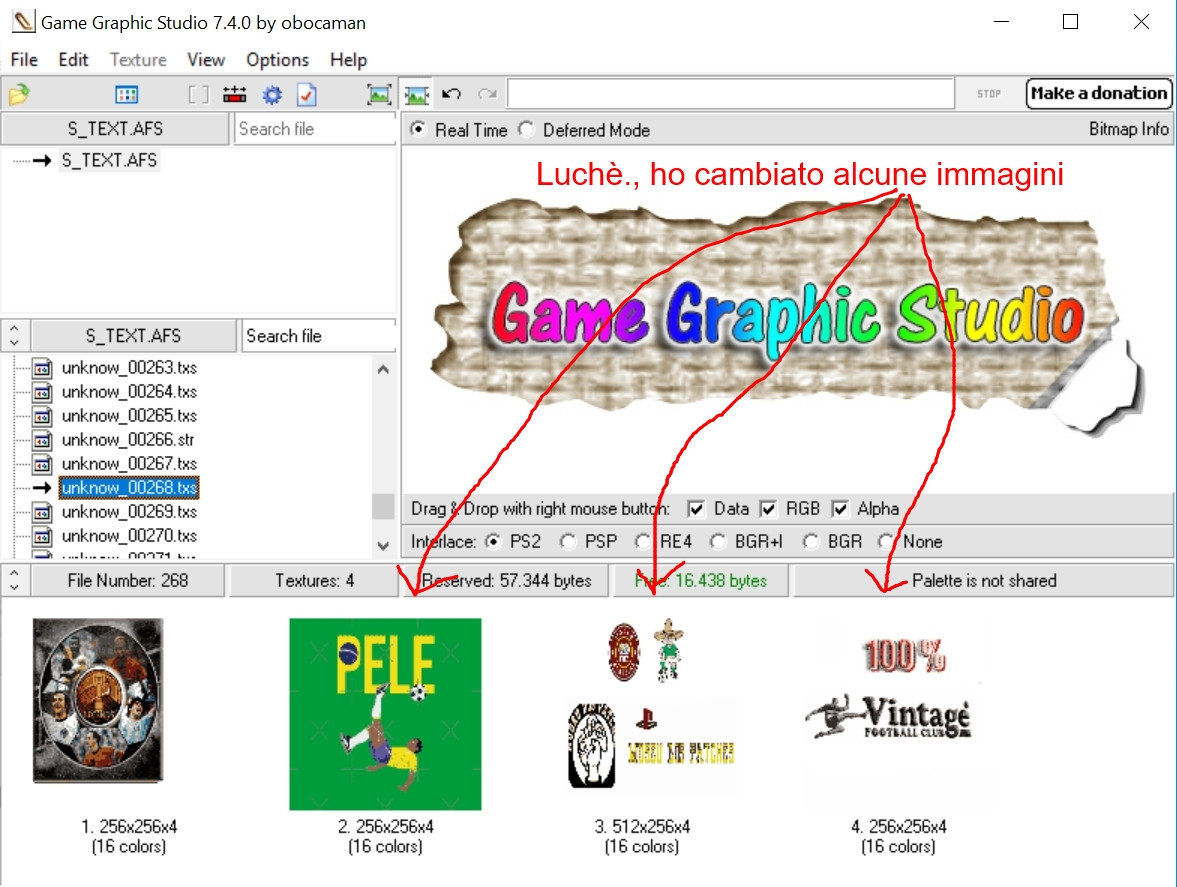Image resolution: width=1177 pixels, height=887 pixels.
Task: Click Free: 16.438 bytes status cell
Action: 700,580
